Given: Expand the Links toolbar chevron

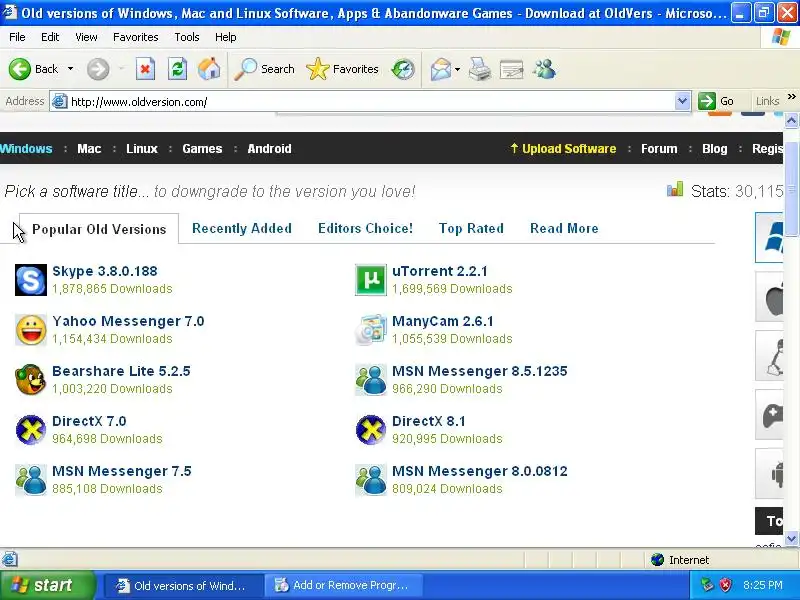Looking at the screenshot, I should (791, 96).
